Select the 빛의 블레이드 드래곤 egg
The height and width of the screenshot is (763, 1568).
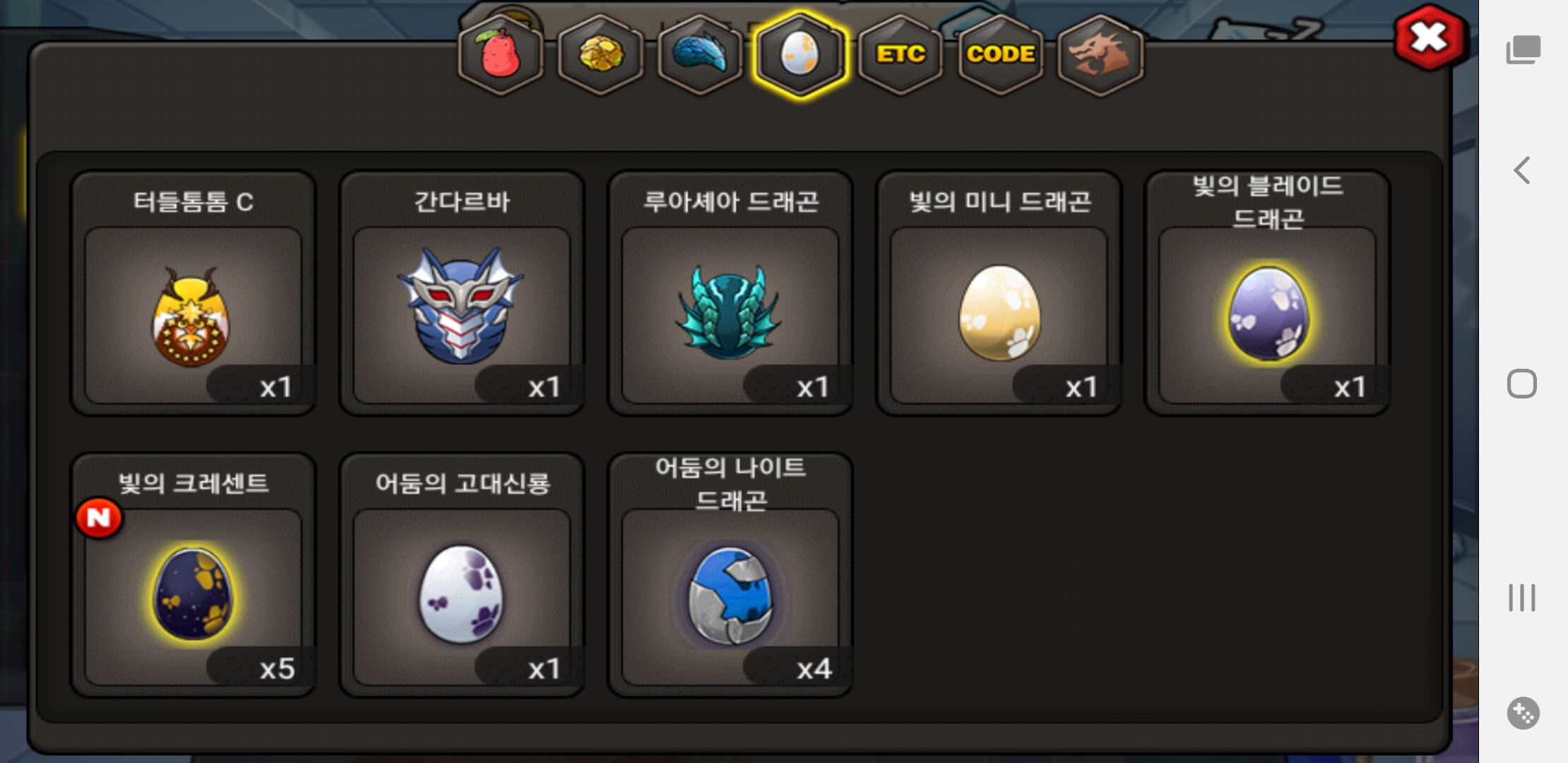click(x=1267, y=293)
